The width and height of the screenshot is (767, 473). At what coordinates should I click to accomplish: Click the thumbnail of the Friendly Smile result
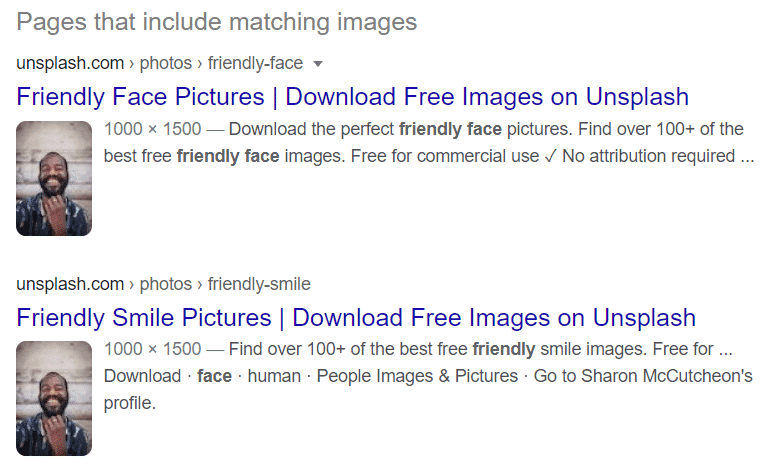tap(54, 399)
